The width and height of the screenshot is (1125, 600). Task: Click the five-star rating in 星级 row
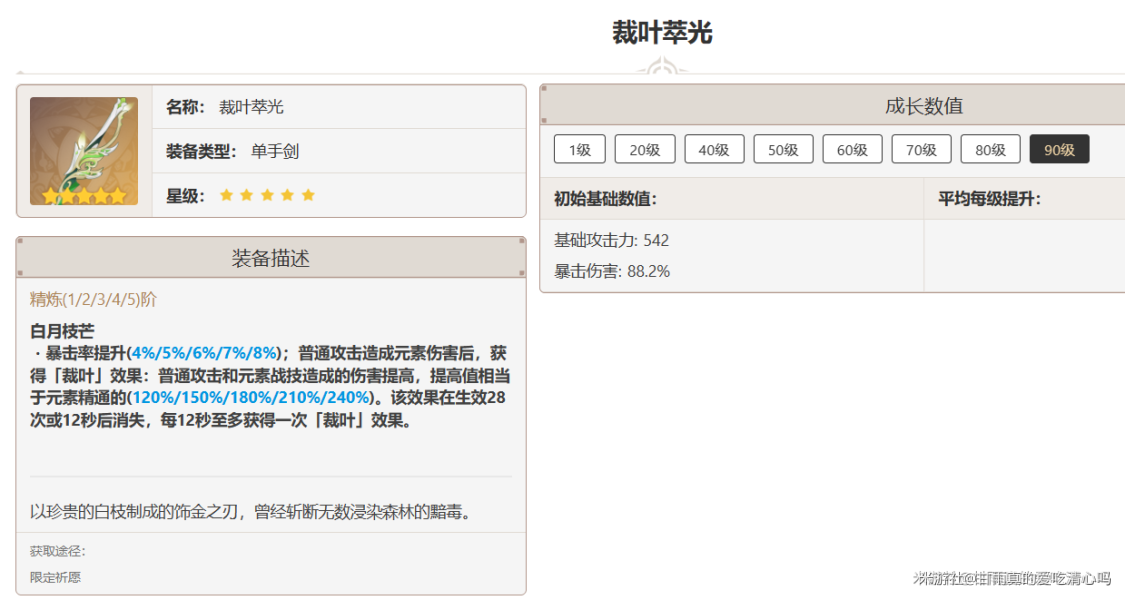[x=267, y=196]
